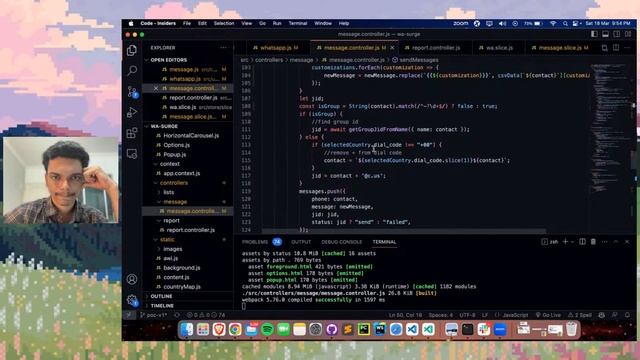Close the terminal panel
This screenshot has width=640, height=360.
point(627,242)
